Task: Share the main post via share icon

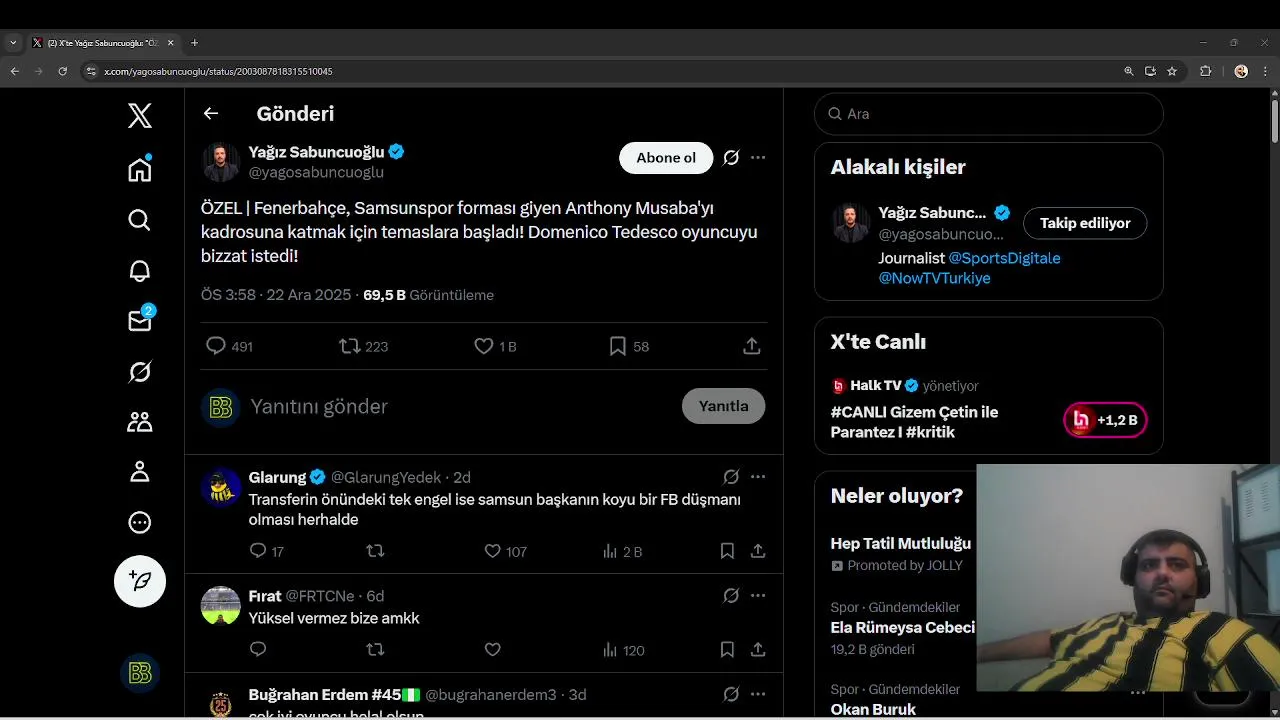Action: pos(752,346)
